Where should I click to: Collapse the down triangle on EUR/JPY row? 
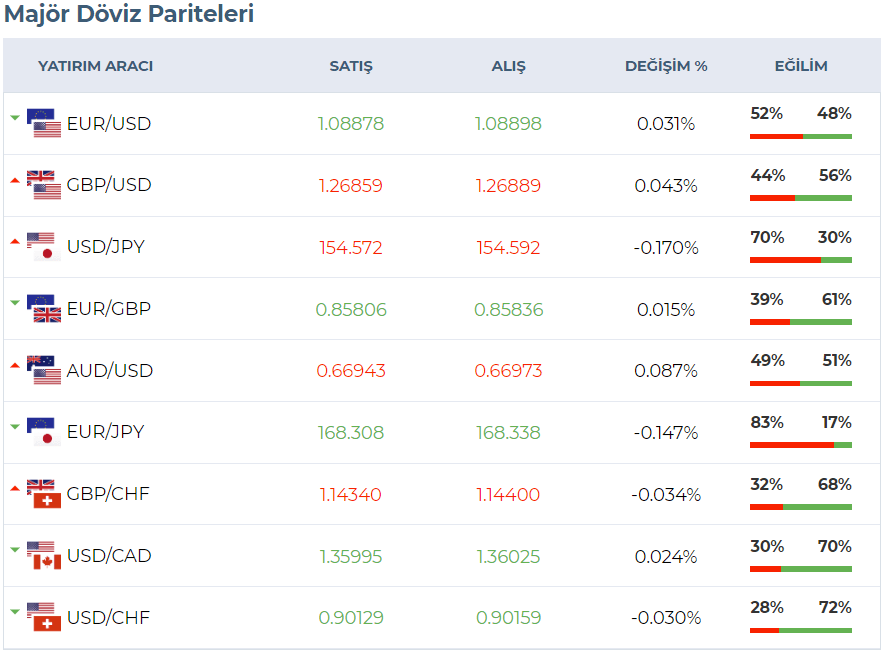tap(12, 425)
